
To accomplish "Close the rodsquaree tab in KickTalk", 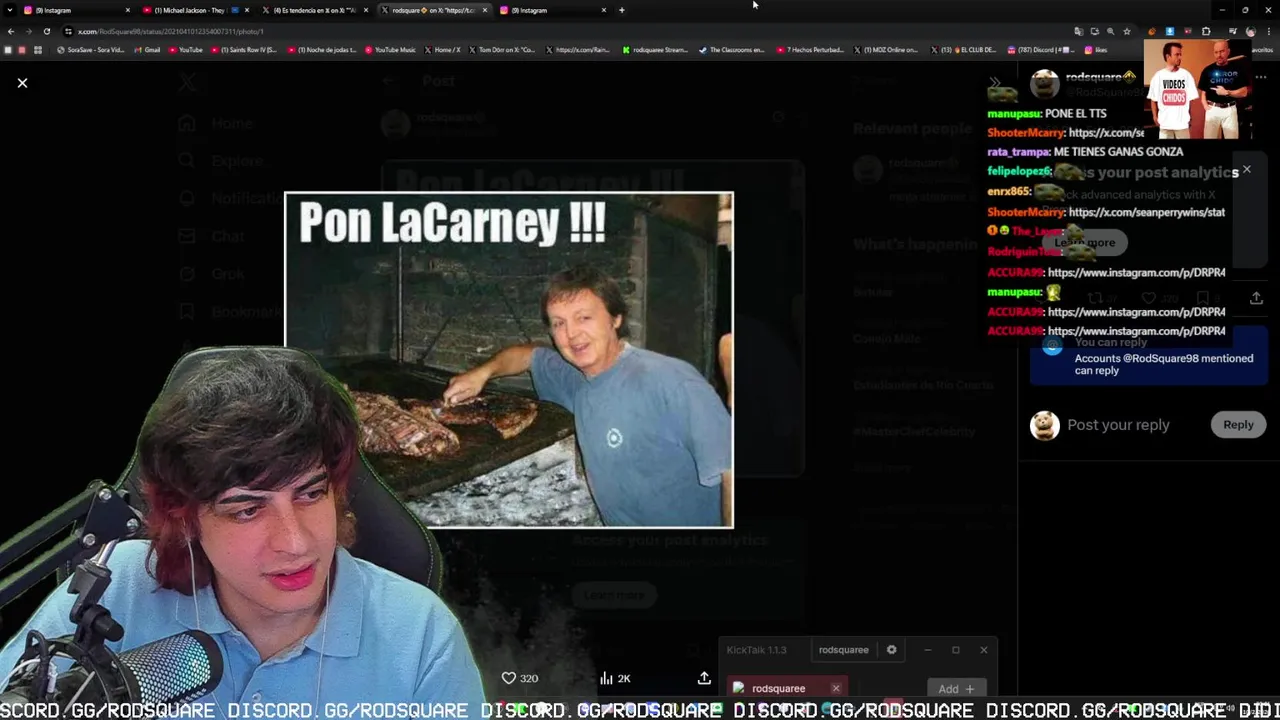I will [836, 688].
